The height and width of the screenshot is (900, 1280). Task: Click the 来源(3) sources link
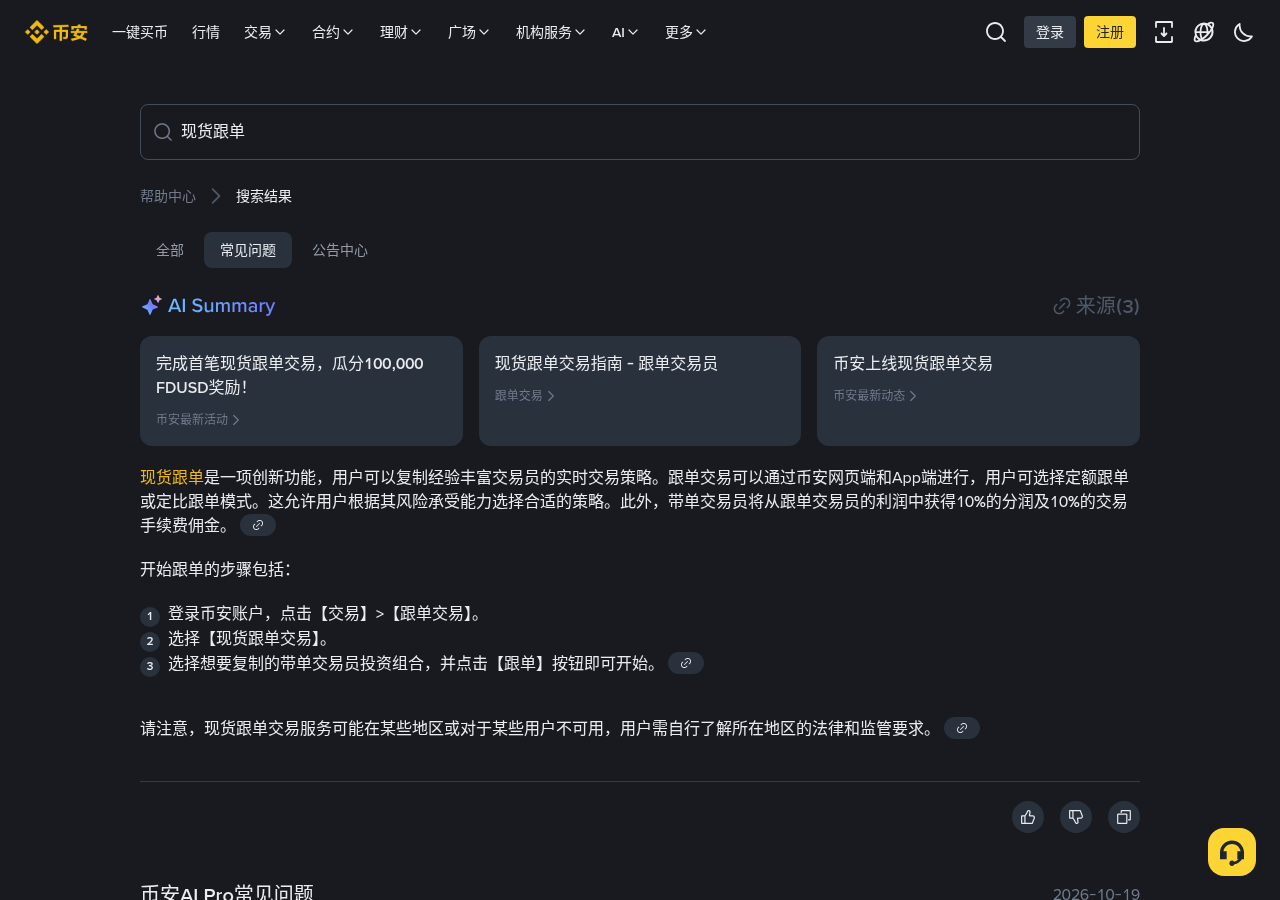tap(1097, 306)
